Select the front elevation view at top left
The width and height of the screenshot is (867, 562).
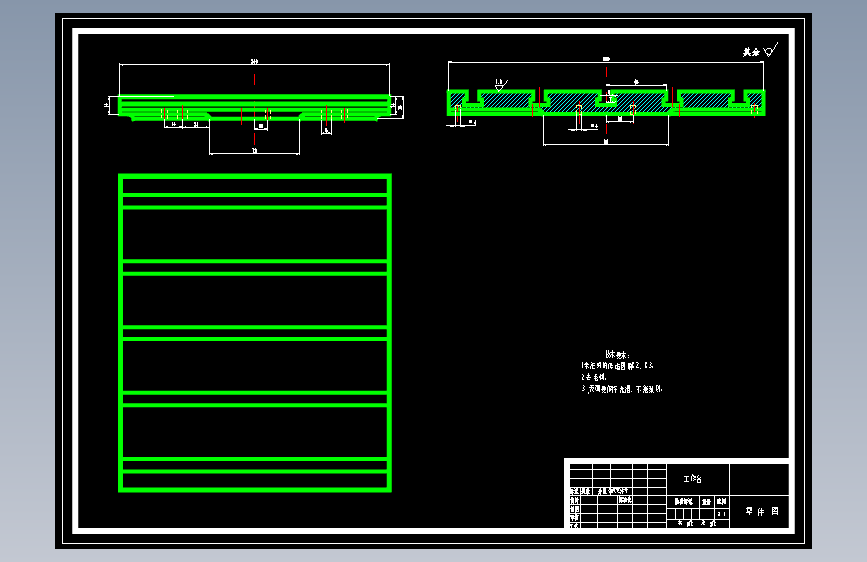point(254,107)
